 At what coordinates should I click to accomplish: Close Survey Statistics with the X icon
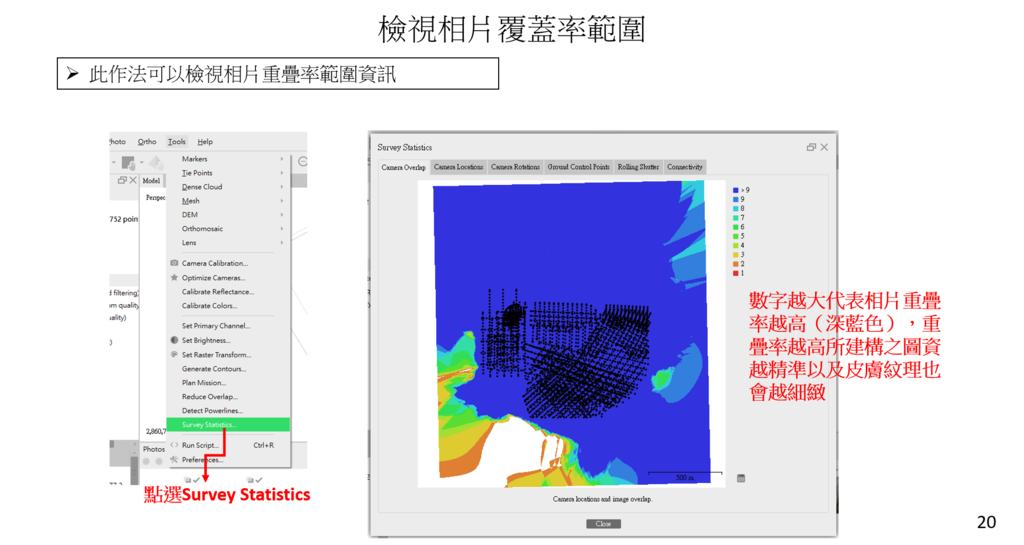824,148
